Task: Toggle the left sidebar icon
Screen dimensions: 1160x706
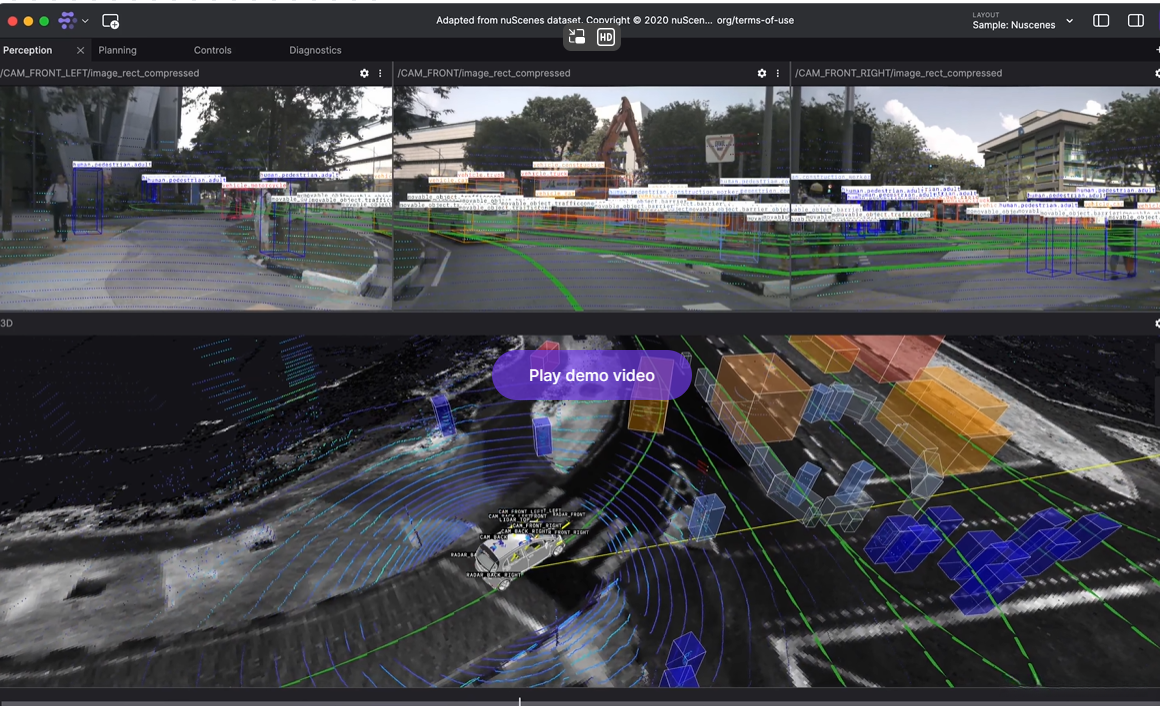Action: tap(1101, 21)
